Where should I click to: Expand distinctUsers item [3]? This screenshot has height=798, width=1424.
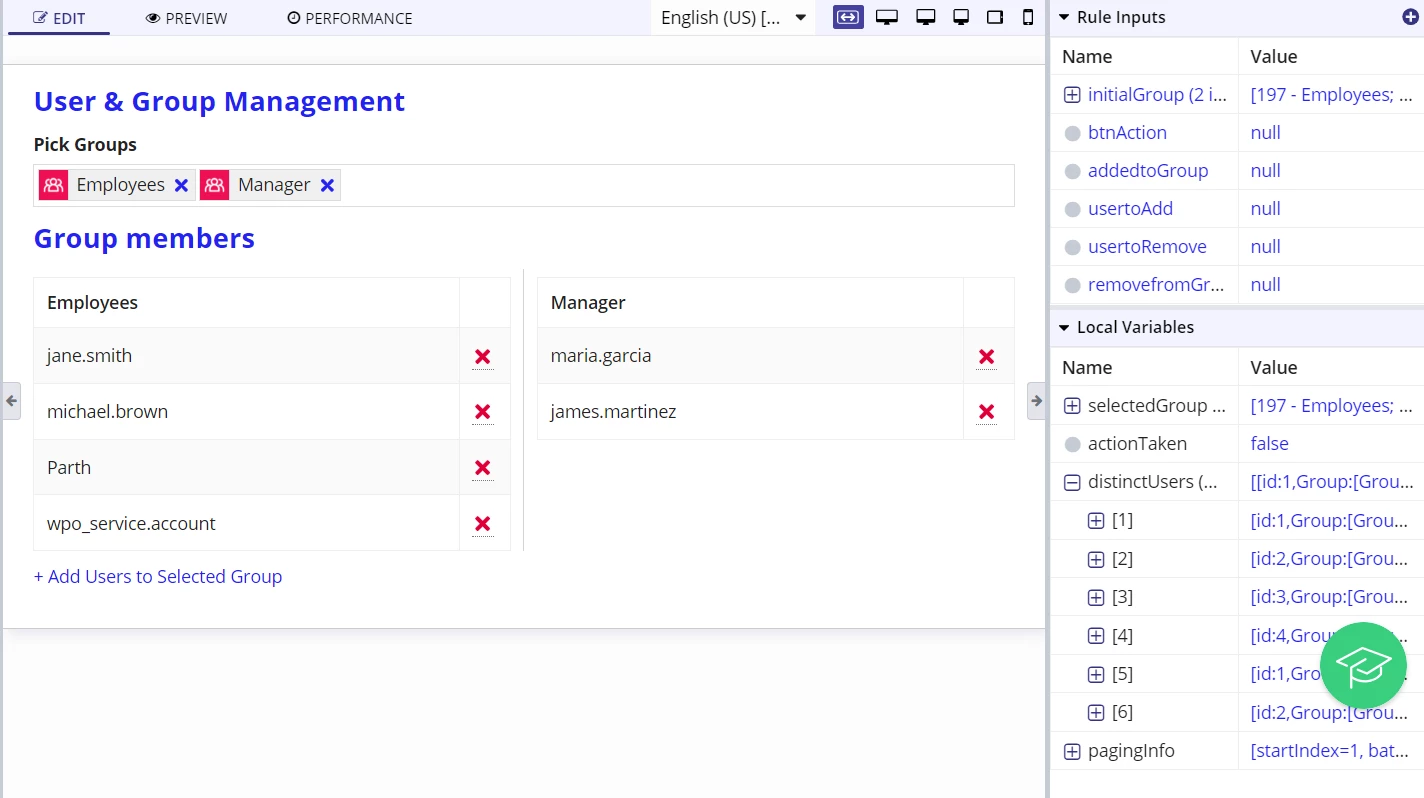pos(1096,597)
